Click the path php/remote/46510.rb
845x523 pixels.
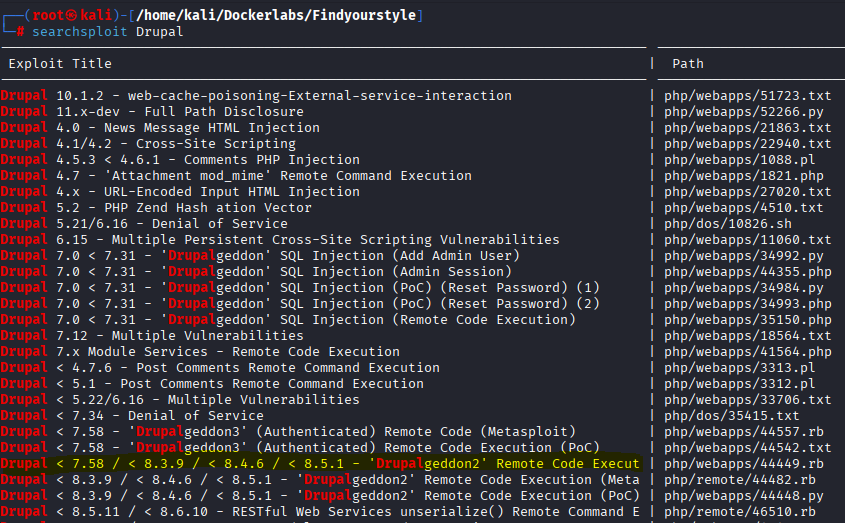tap(739, 512)
